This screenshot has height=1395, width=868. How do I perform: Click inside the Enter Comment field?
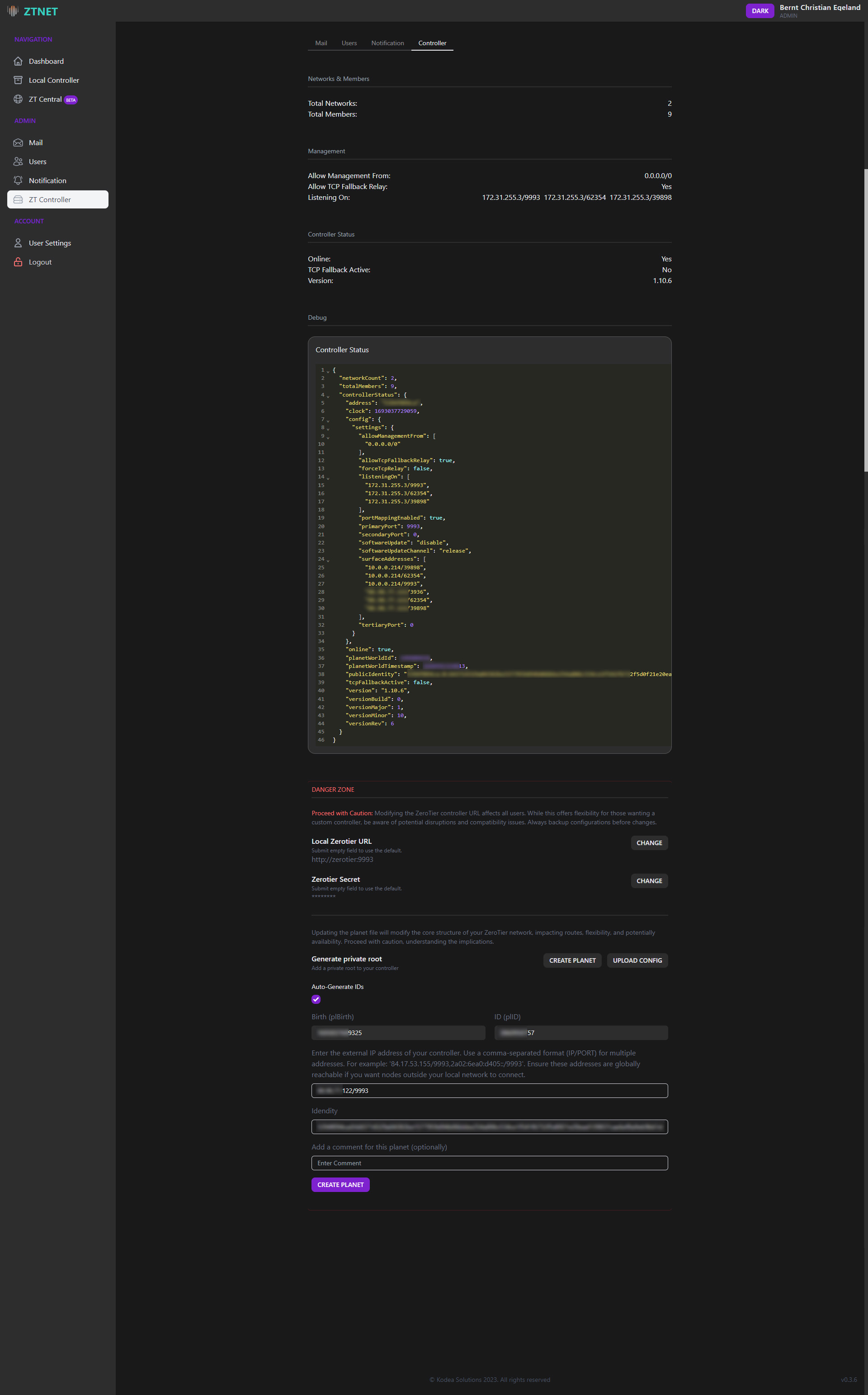(489, 1163)
